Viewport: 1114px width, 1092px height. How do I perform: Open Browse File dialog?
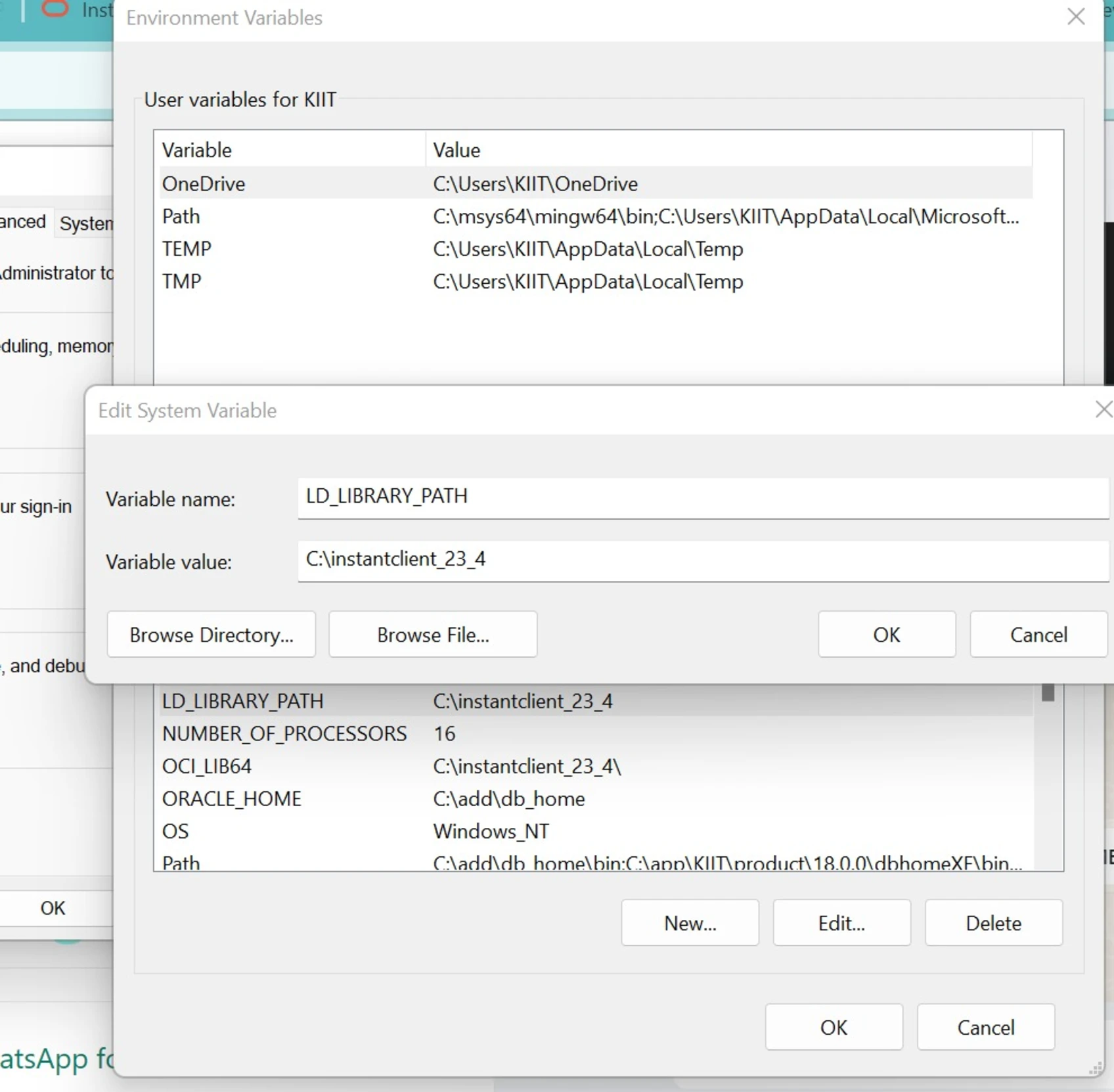pyautogui.click(x=433, y=634)
